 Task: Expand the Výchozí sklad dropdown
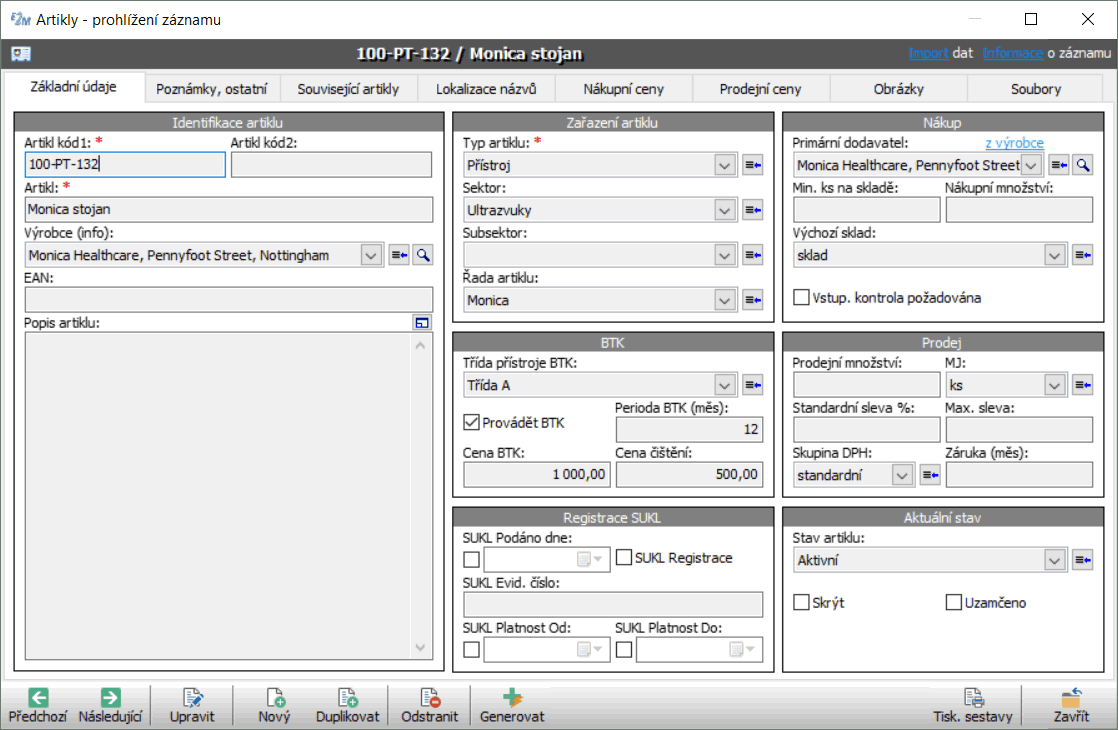click(x=1055, y=255)
